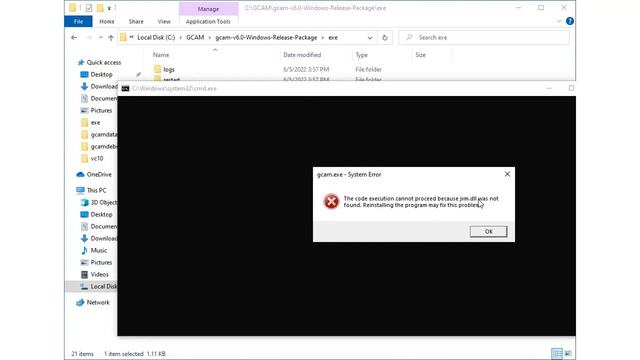
Task: Click OK in the gcam.exe System Error dialog
Action: [x=488, y=231]
